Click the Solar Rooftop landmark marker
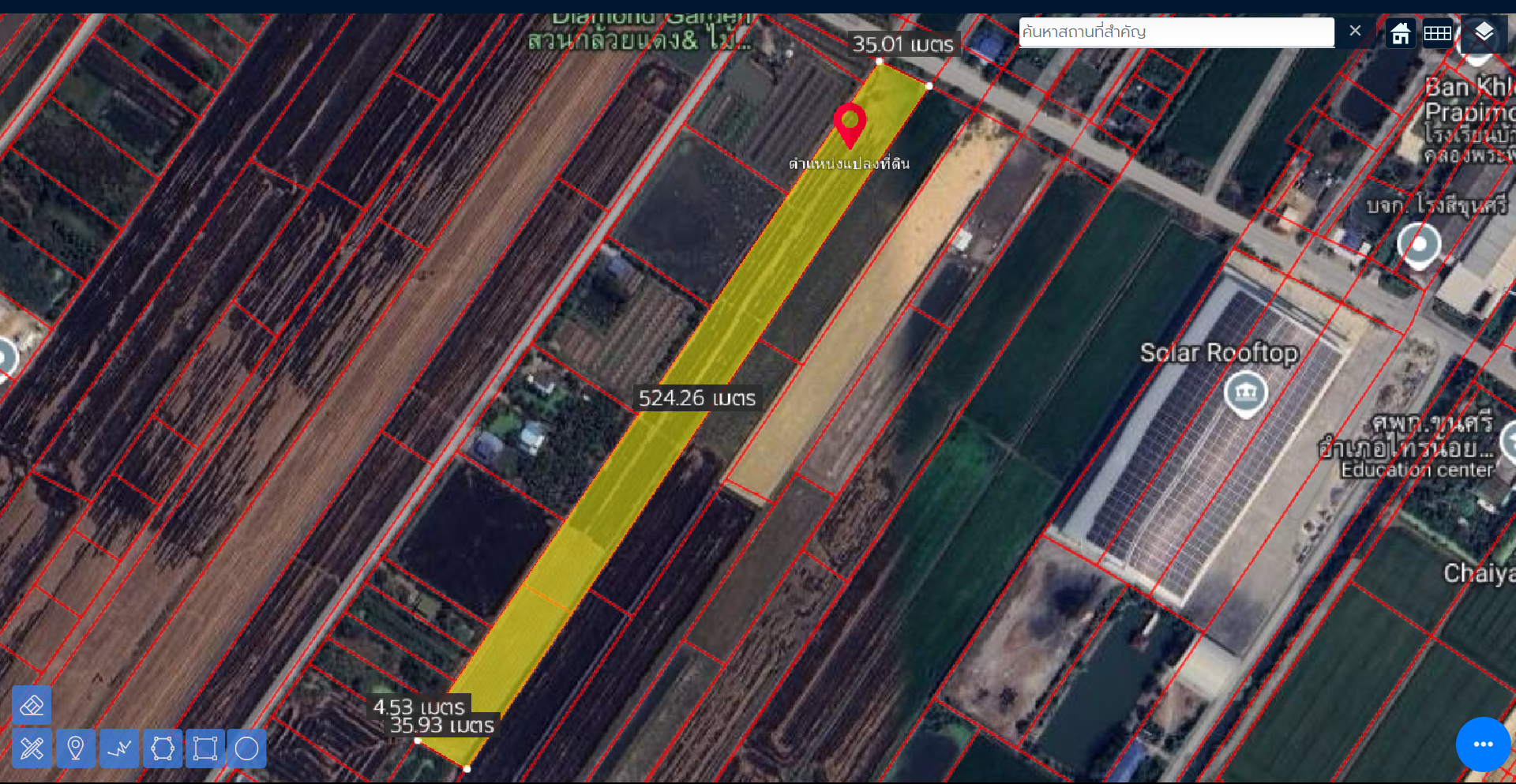This screenshot has width=1516, height=784. pyautogui.click(x=1245, y=392)
